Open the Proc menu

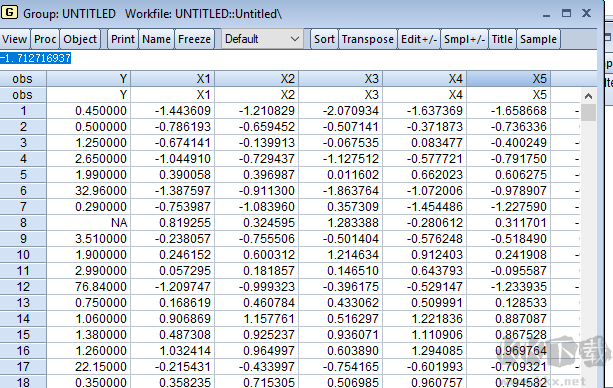45,39
